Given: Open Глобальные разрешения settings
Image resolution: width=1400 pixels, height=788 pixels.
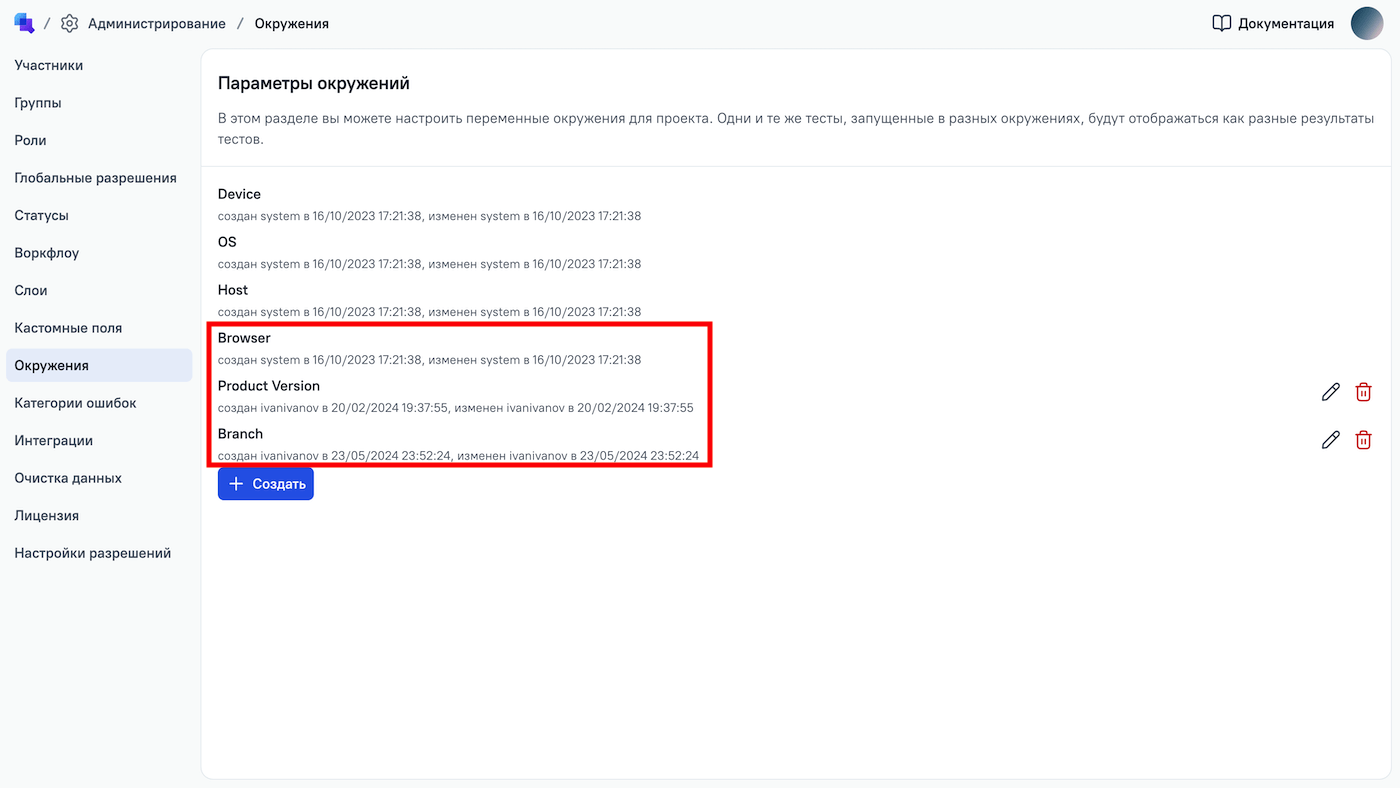Looking at the screenshot, I should click(x=95, y=178).
